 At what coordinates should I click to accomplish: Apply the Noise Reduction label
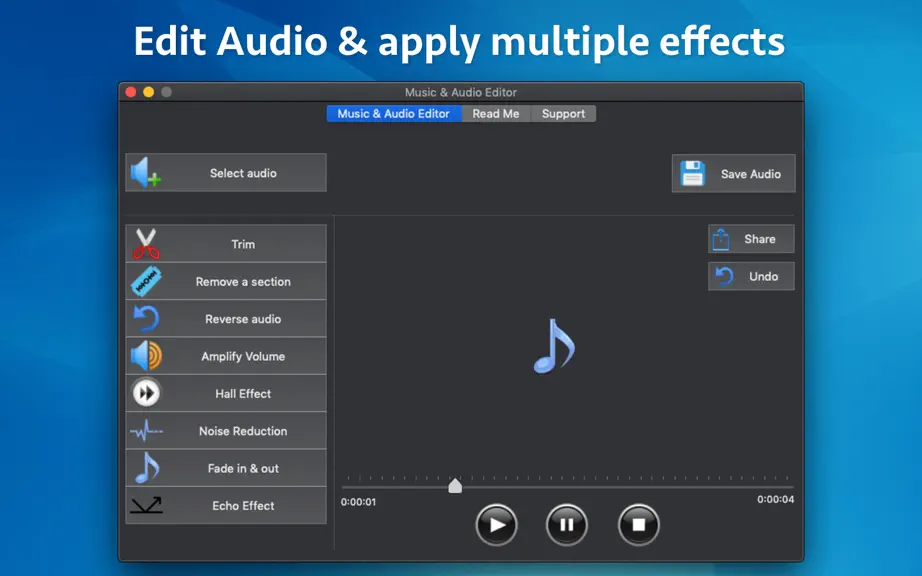tap(243, 431)
